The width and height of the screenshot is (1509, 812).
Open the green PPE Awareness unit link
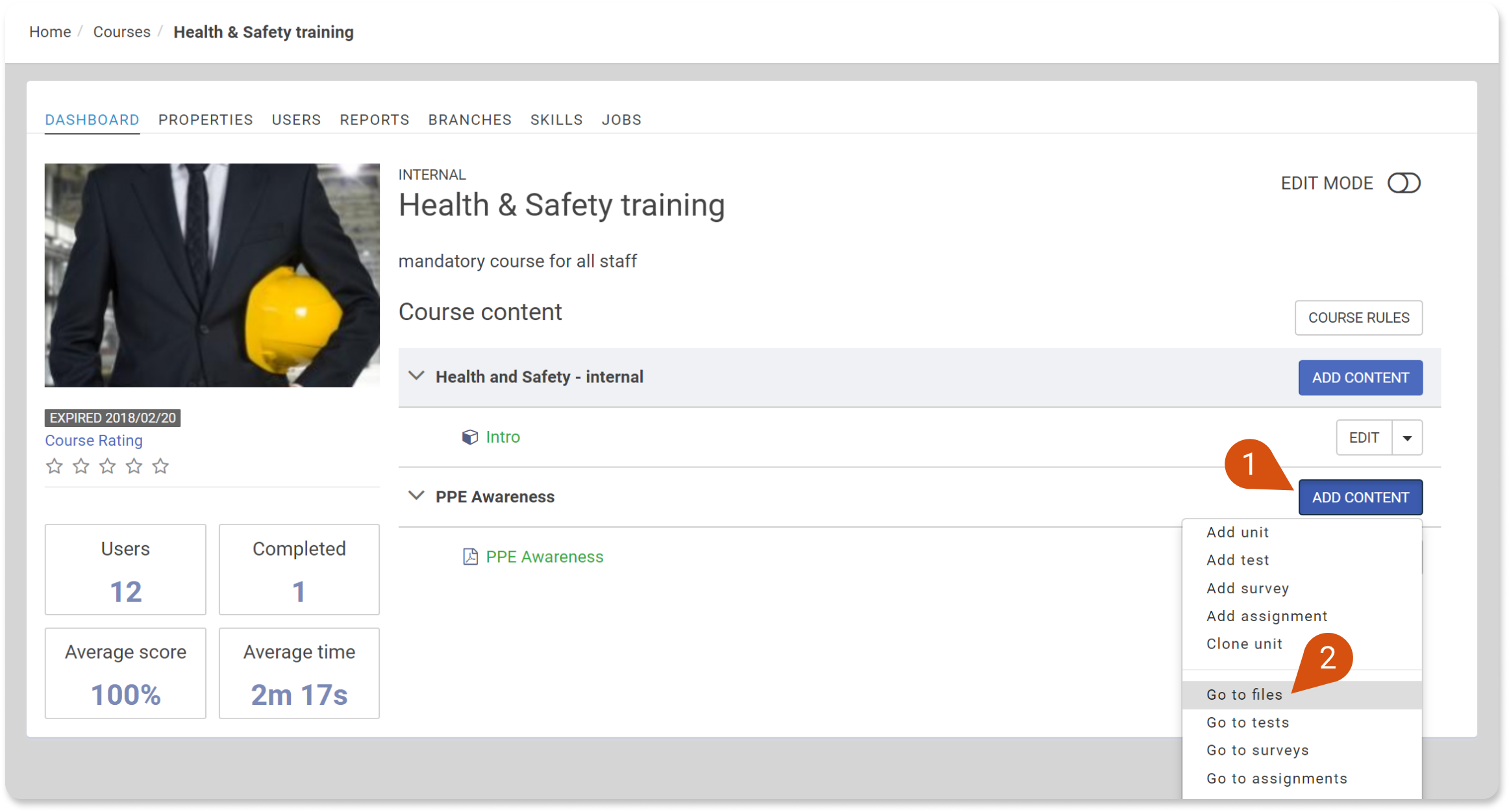(545, 557)
